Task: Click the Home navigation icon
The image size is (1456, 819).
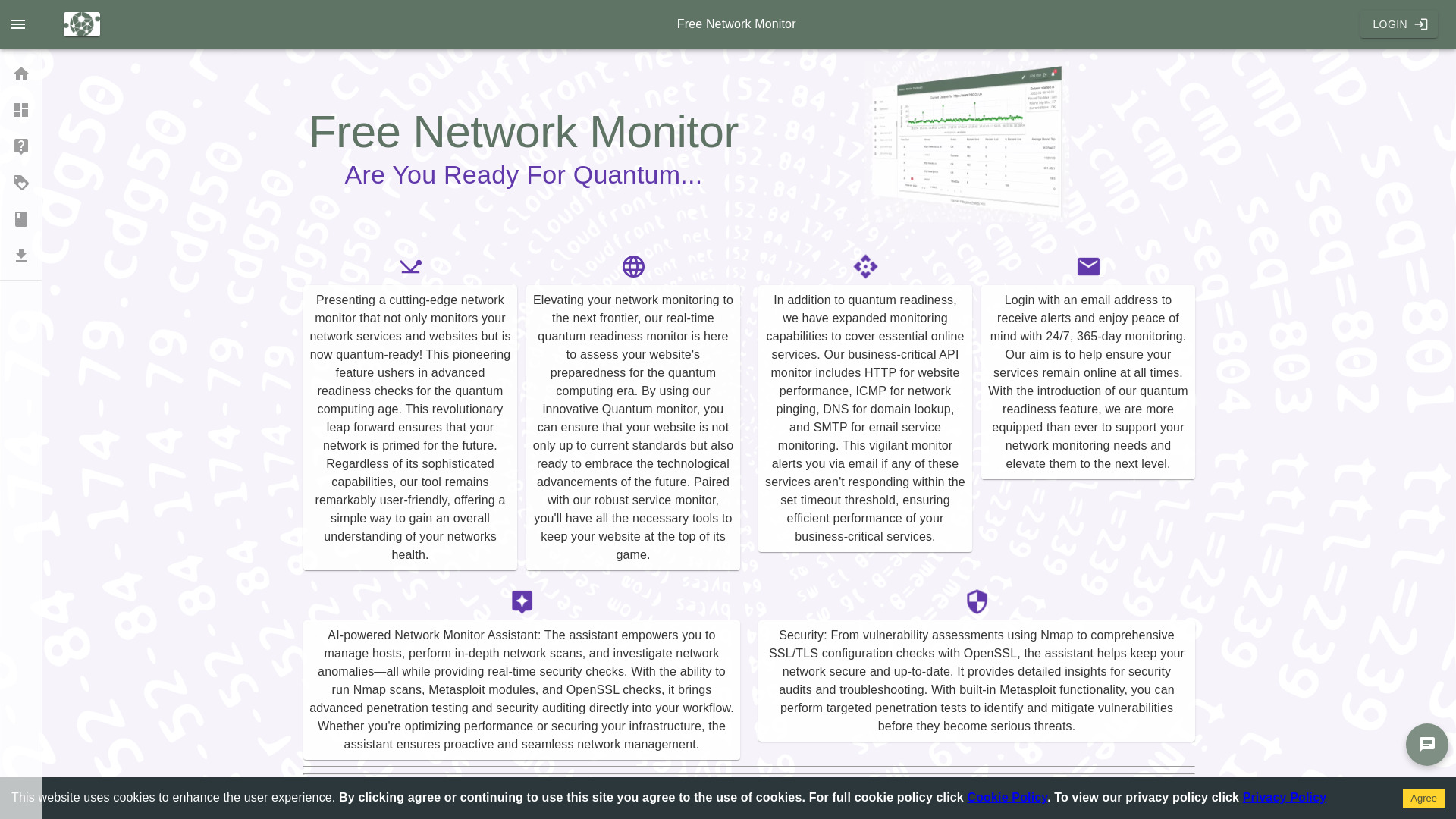Action: pos(21,73)
